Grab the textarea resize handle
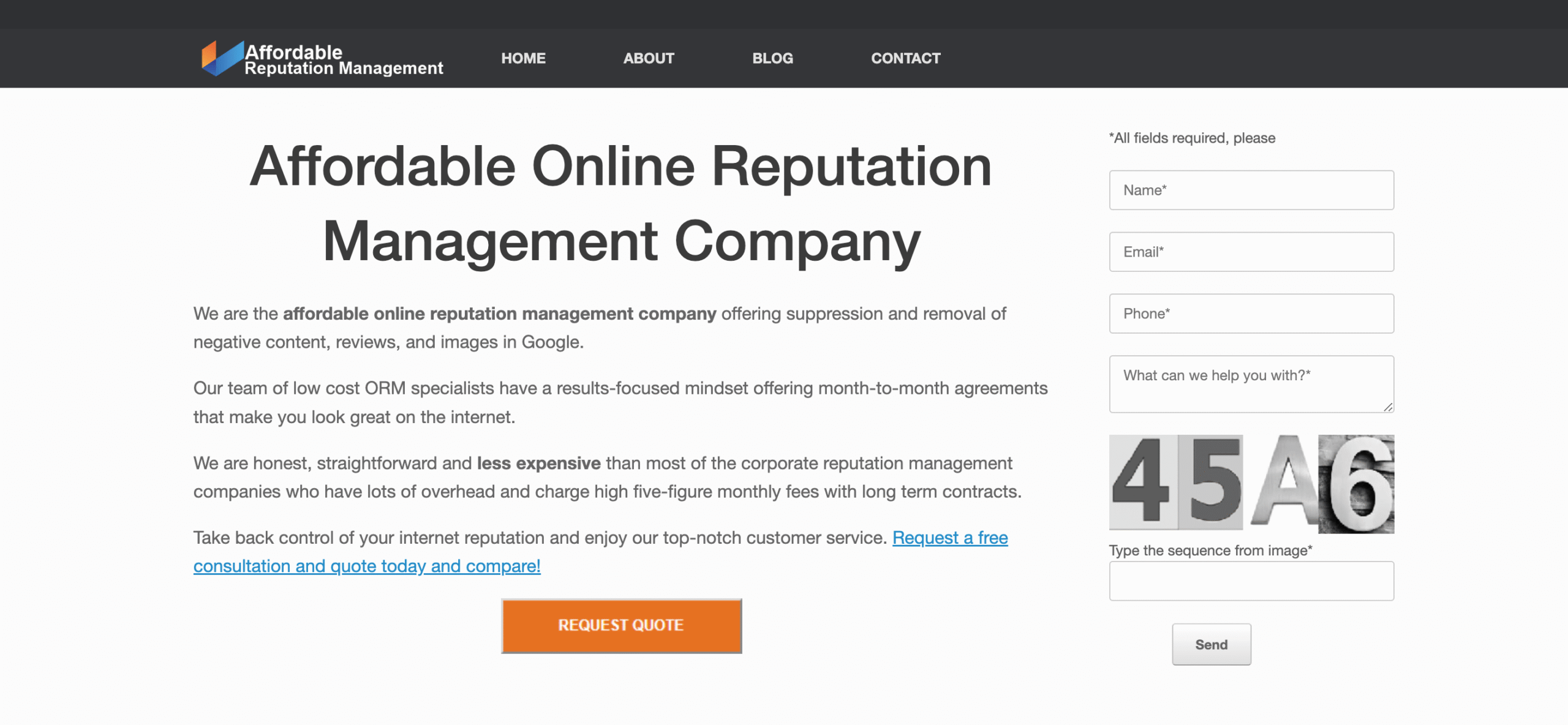 [x=1388, y=407]
